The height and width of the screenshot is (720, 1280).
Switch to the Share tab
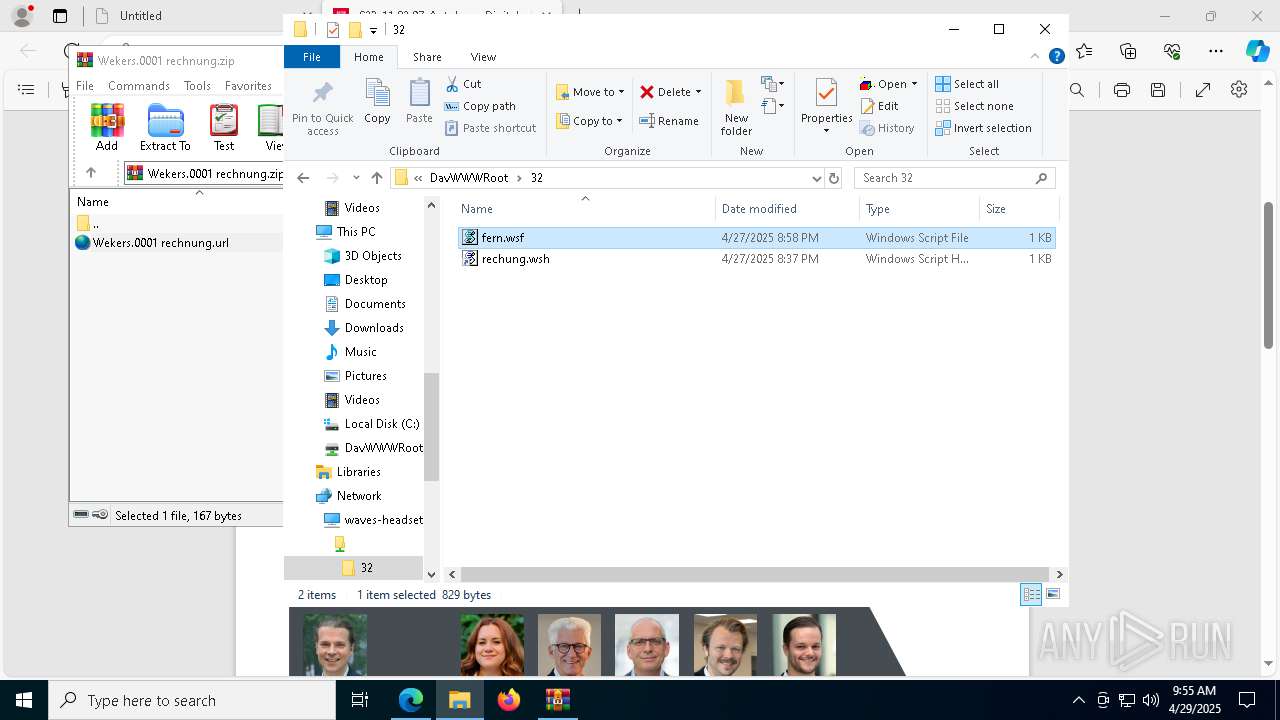(x=427, y=57)
